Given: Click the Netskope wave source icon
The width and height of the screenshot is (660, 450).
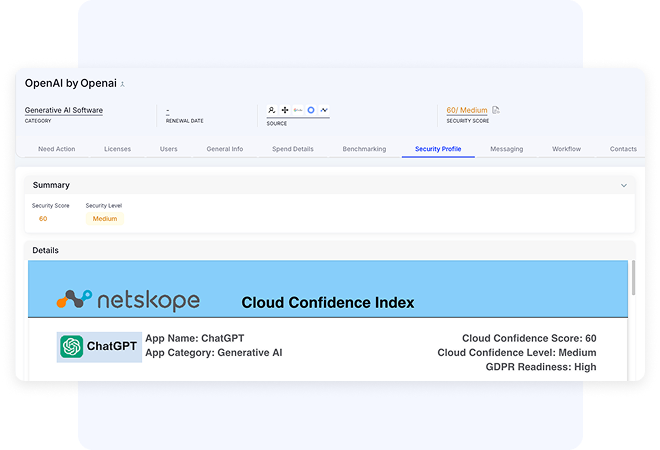Looking at the screenshot, I should [324, 110].
